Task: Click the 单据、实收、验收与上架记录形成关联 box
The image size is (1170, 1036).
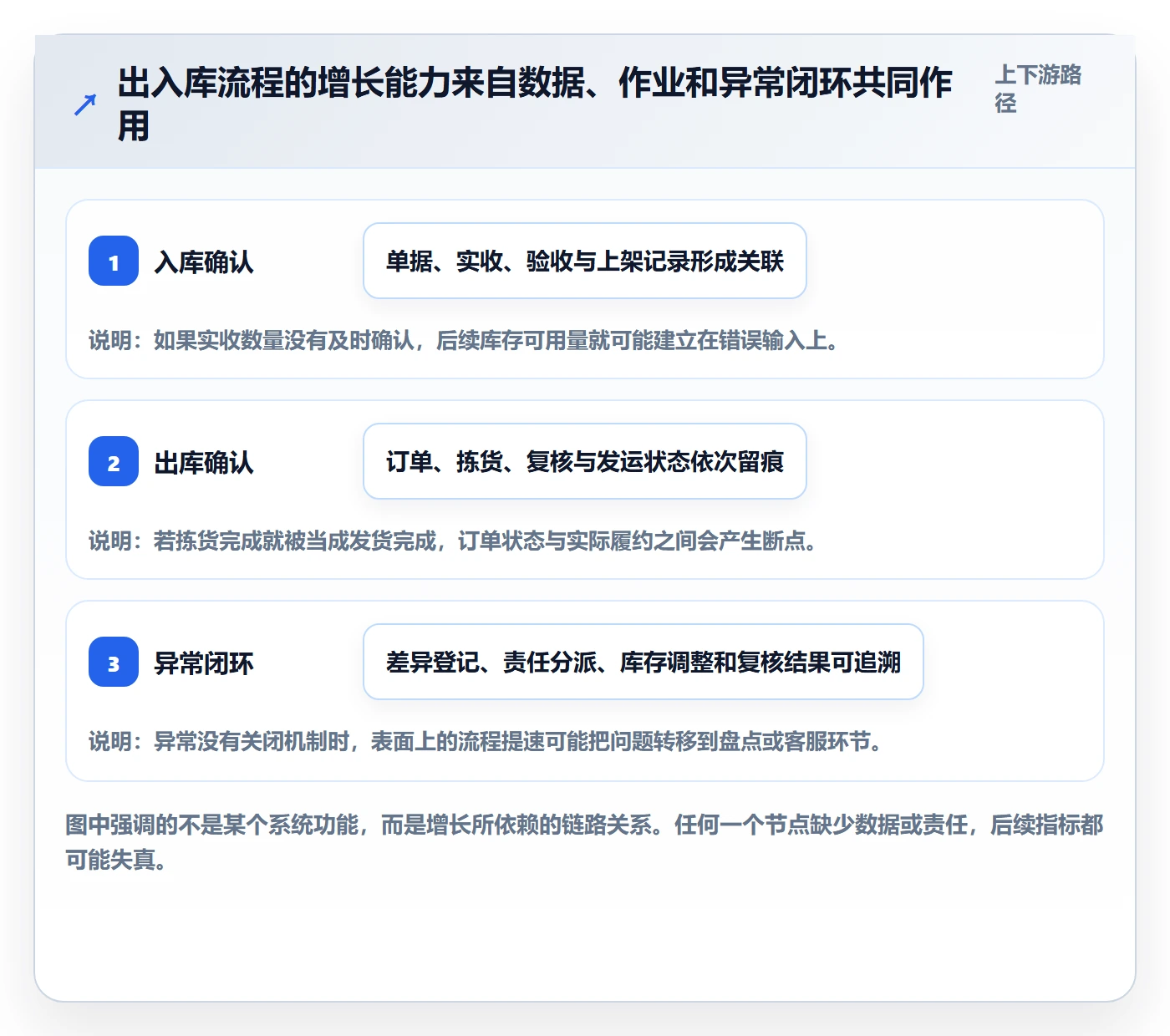Action: (x=585, y=261)
